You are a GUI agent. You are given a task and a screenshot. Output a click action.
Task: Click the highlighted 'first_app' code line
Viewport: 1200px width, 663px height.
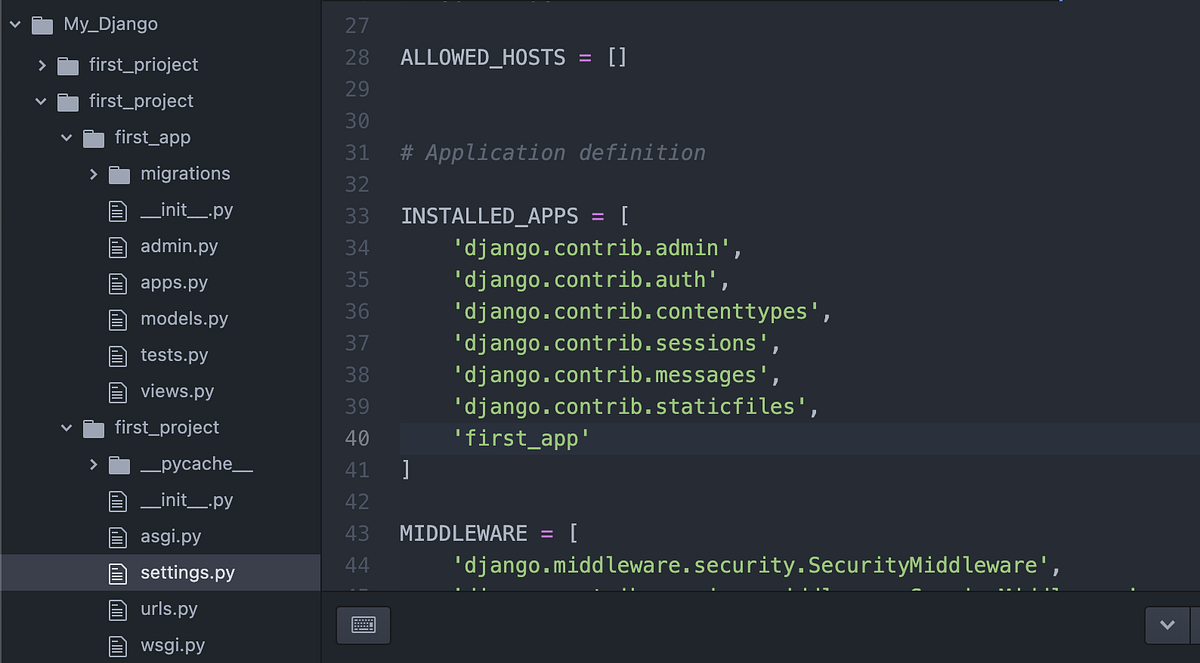(x=522, y=438)
